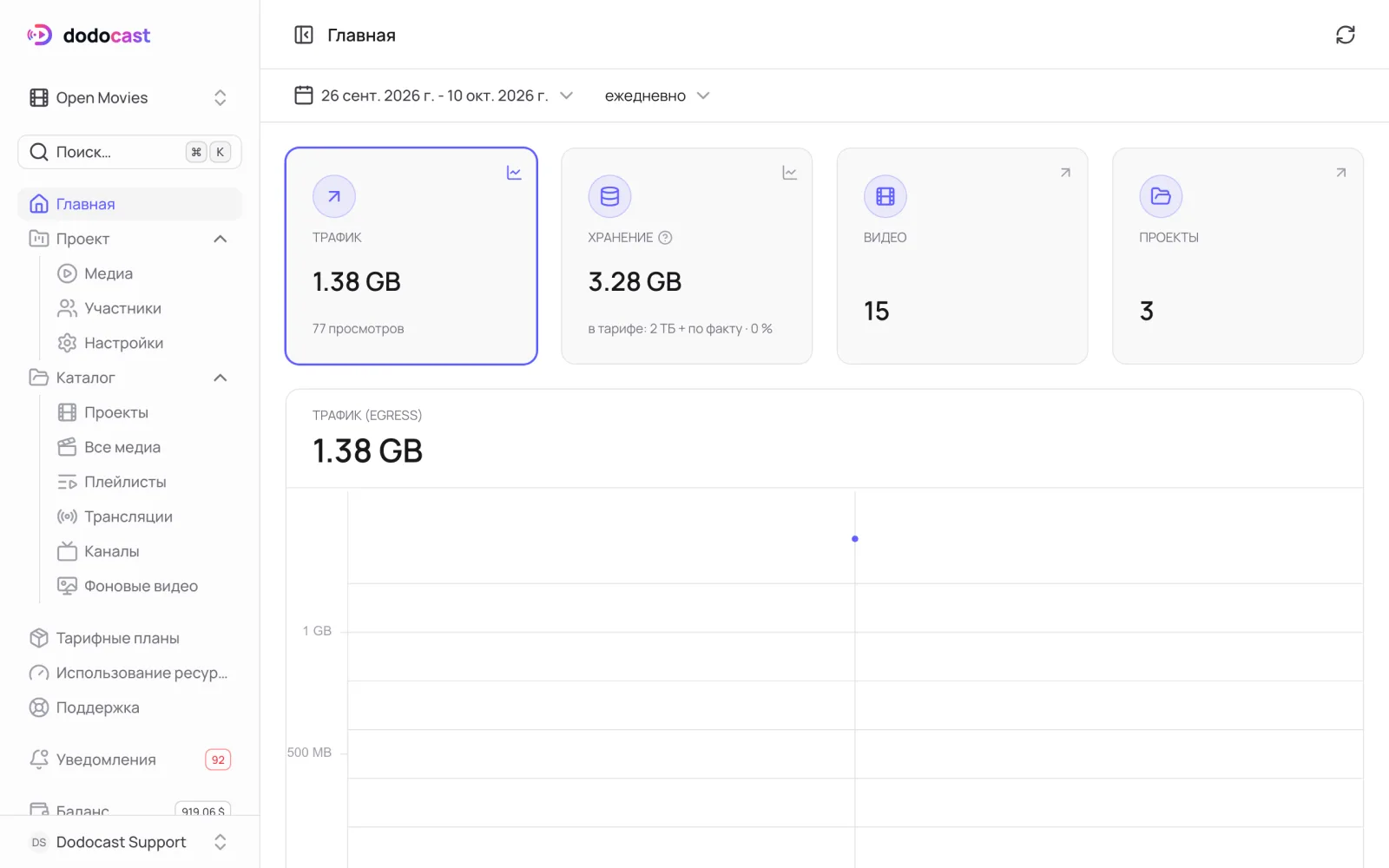Screen dimensions: 1389x868
Task: Open chart icon on Трафик card
Action: click(514, 173)
